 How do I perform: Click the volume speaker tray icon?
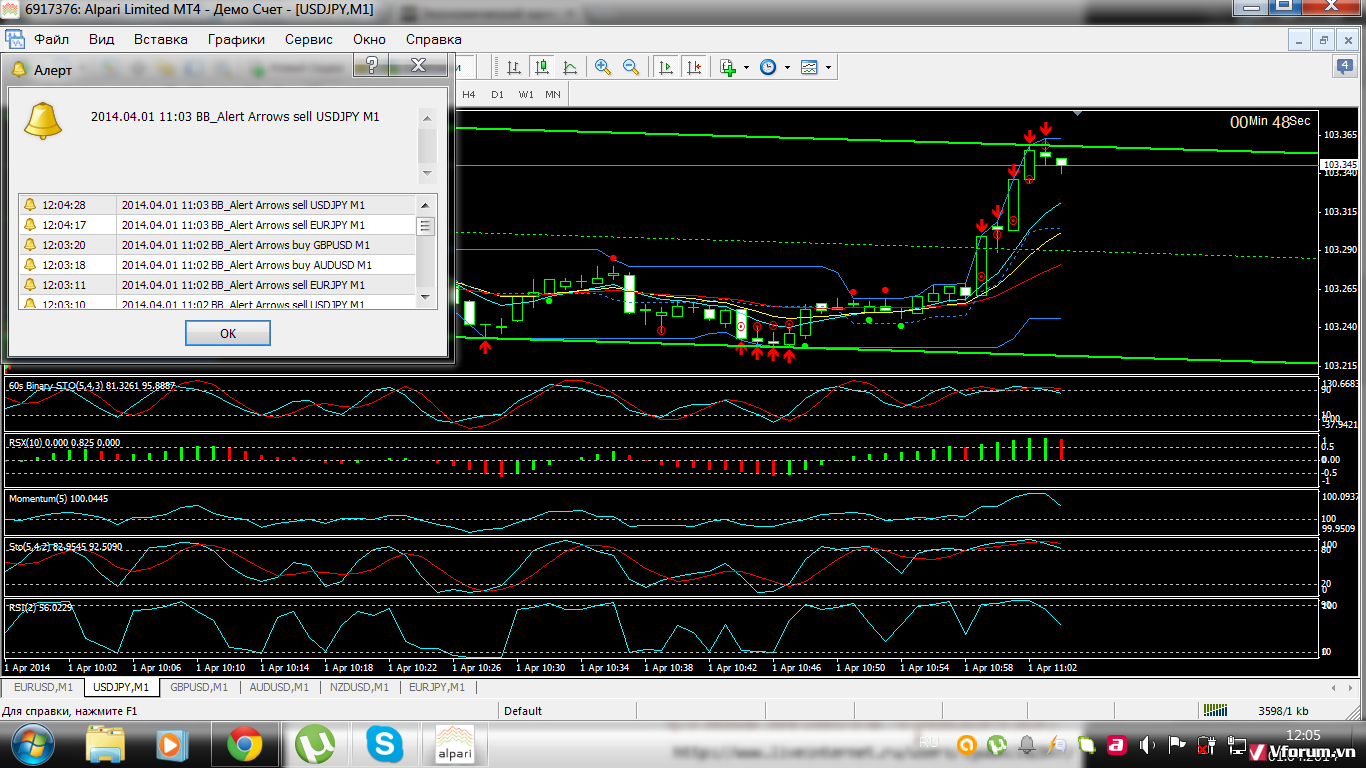[x=1147, y=745]
